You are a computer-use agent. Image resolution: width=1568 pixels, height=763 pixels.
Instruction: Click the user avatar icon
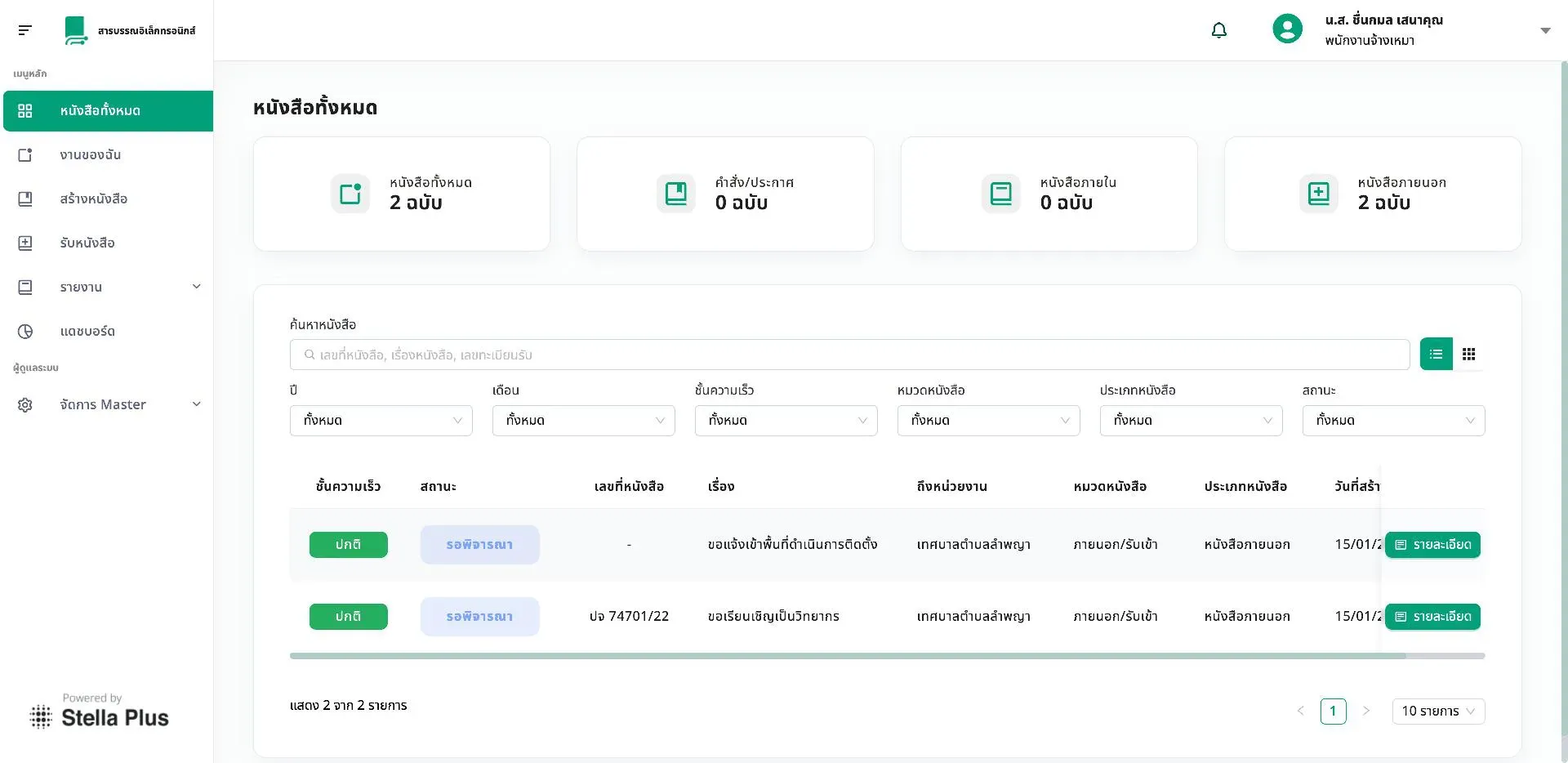point(1287,29)
